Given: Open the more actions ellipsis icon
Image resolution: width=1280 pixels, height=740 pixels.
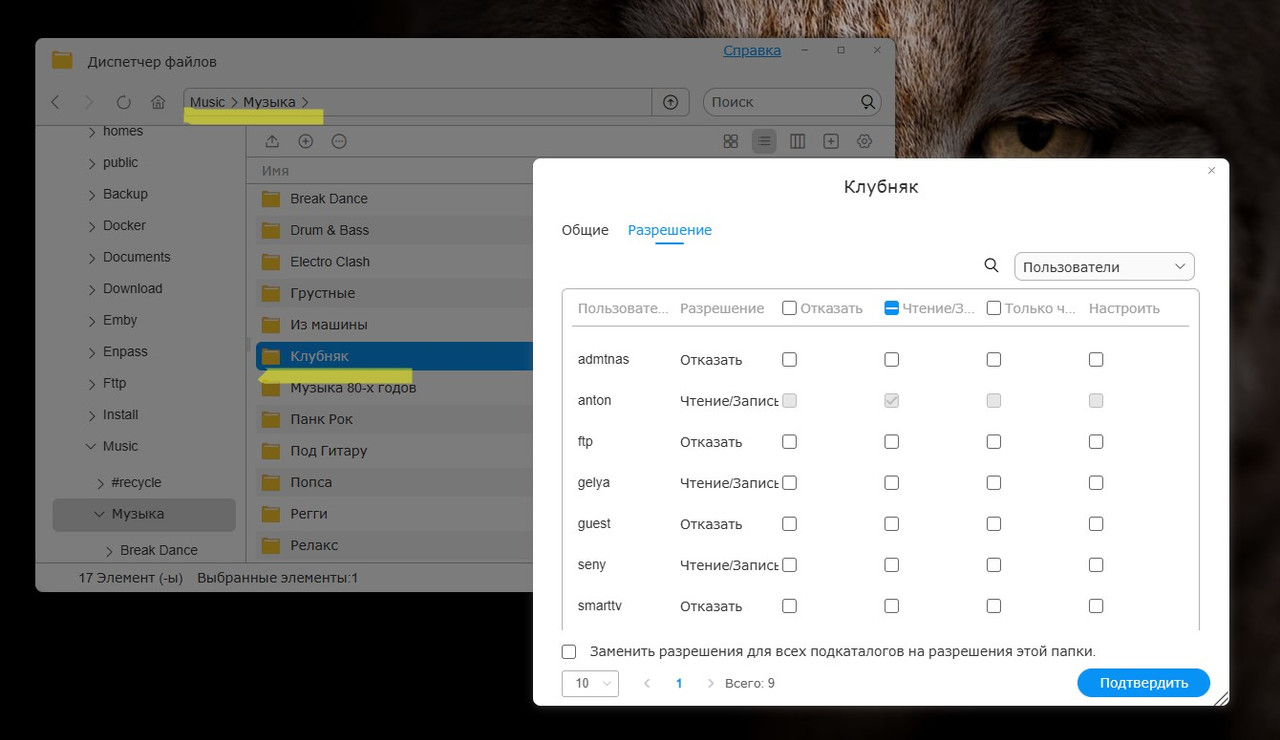Looking at the screenshot, I should (339, 142).
